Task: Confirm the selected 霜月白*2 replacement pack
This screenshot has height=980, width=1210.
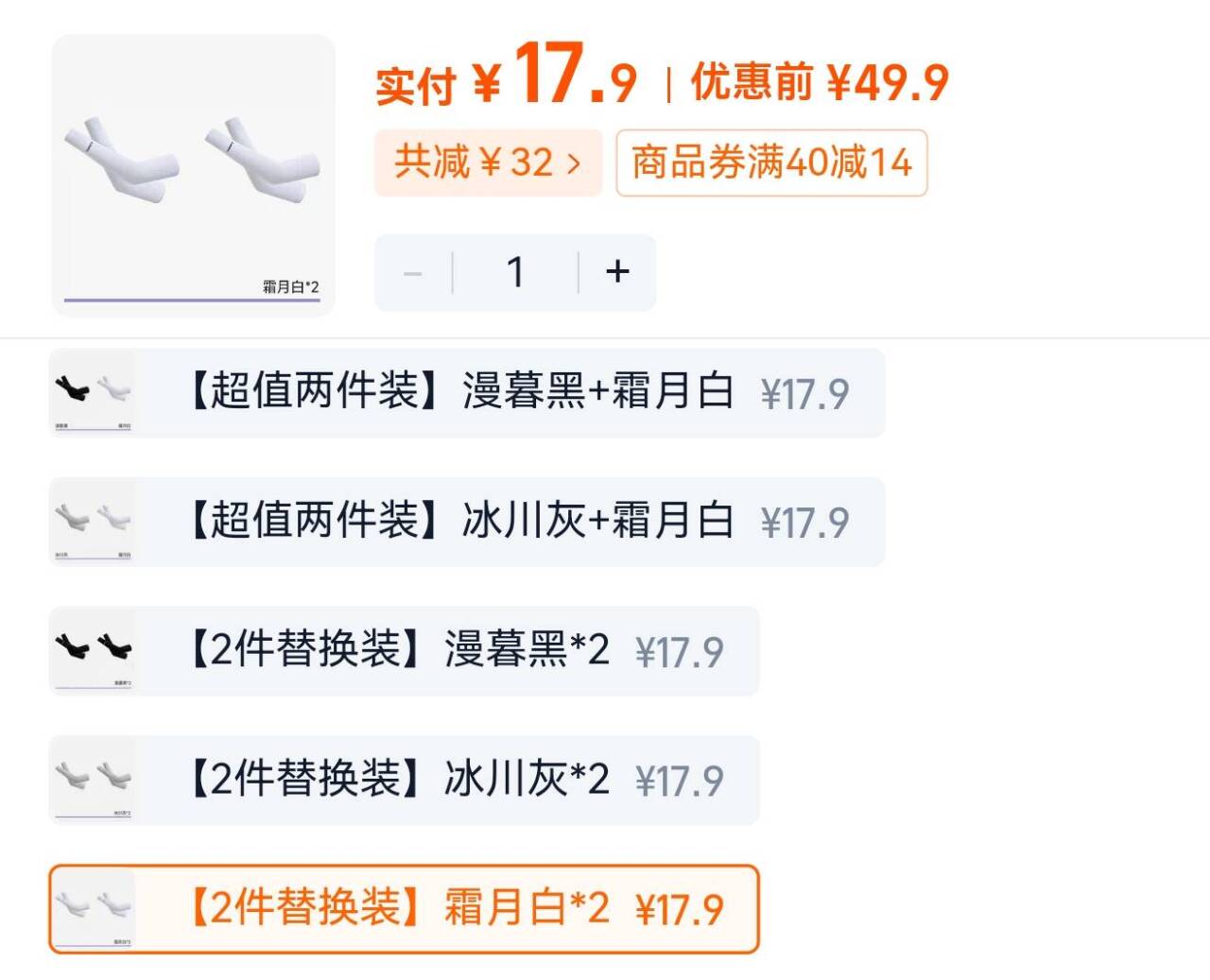Action: (x=406, y=908)
